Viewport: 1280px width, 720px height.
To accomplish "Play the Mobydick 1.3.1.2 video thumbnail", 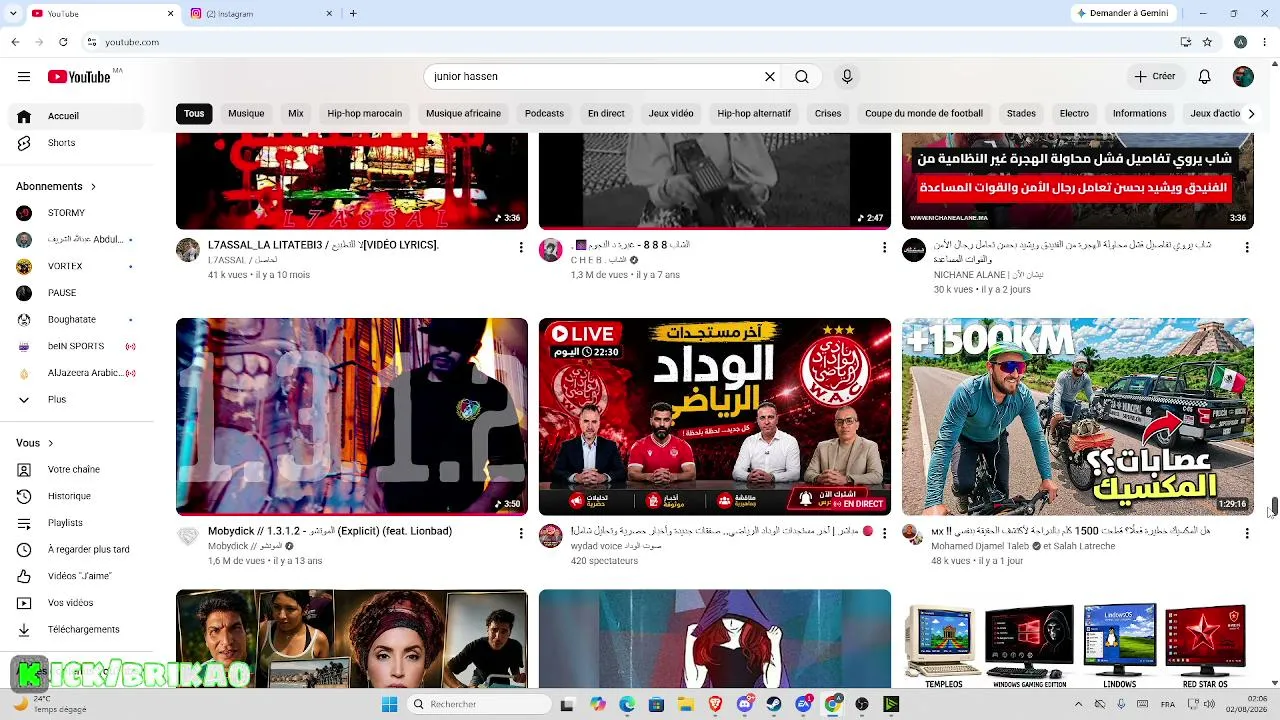I will pos(352,417).
